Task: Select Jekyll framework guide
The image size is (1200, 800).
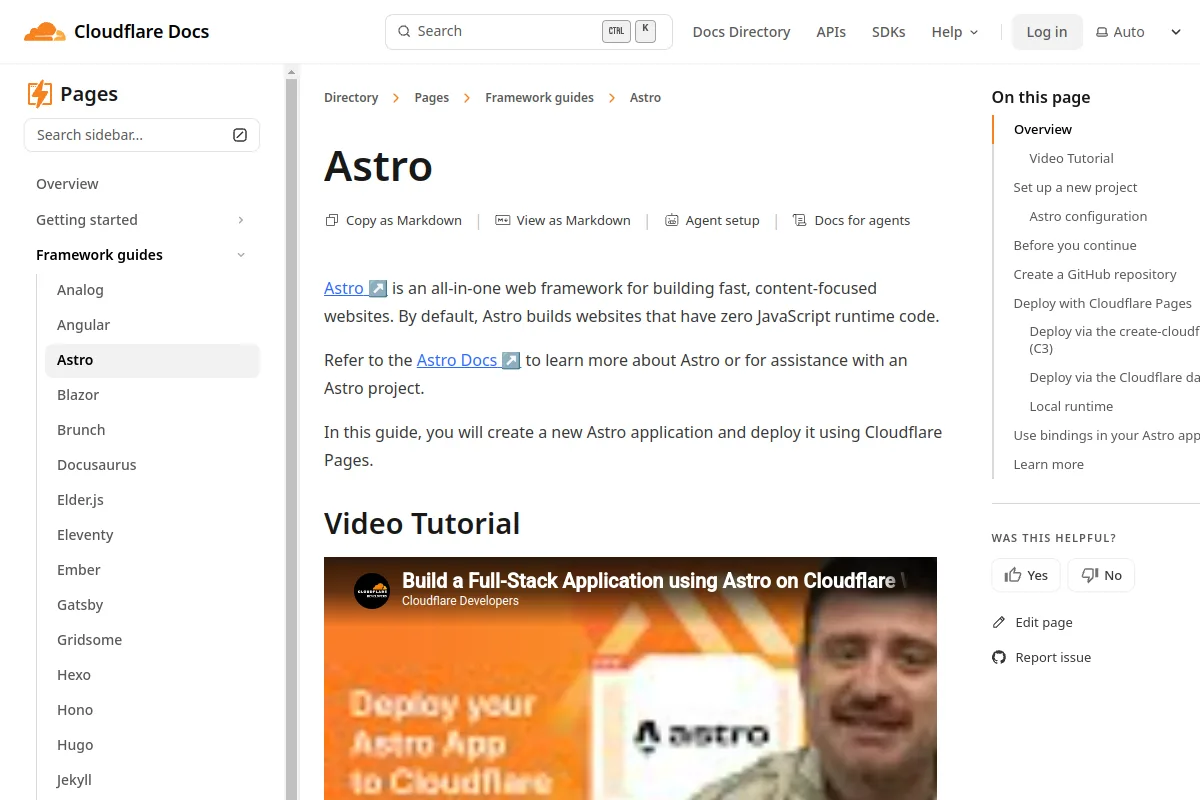Action: pyautogui.click(x=152, y=780)
